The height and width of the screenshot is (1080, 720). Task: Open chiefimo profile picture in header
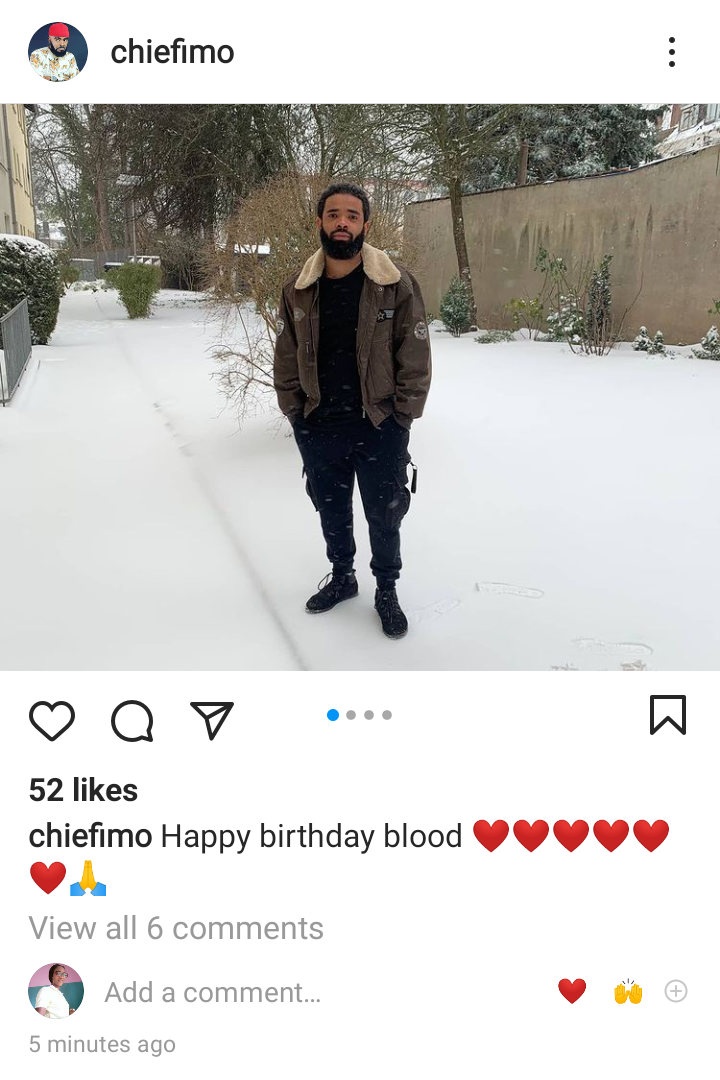(58, 52)
